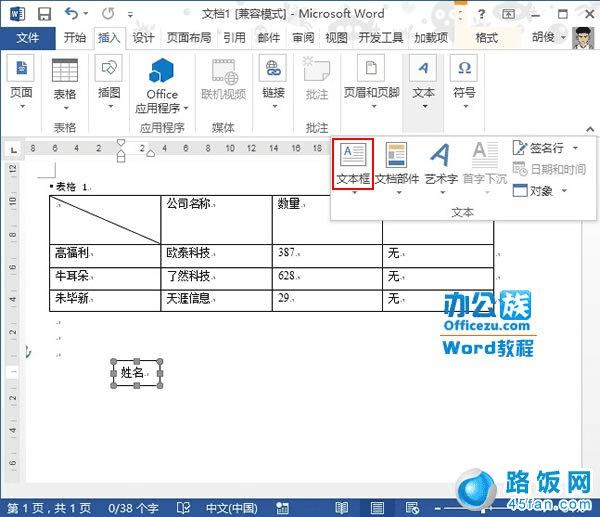Image resolution: width=600 pixels, height=517 pixels.
Task: Open the 符号 Symbols dropdown
Action: click(x=464, y=83)
